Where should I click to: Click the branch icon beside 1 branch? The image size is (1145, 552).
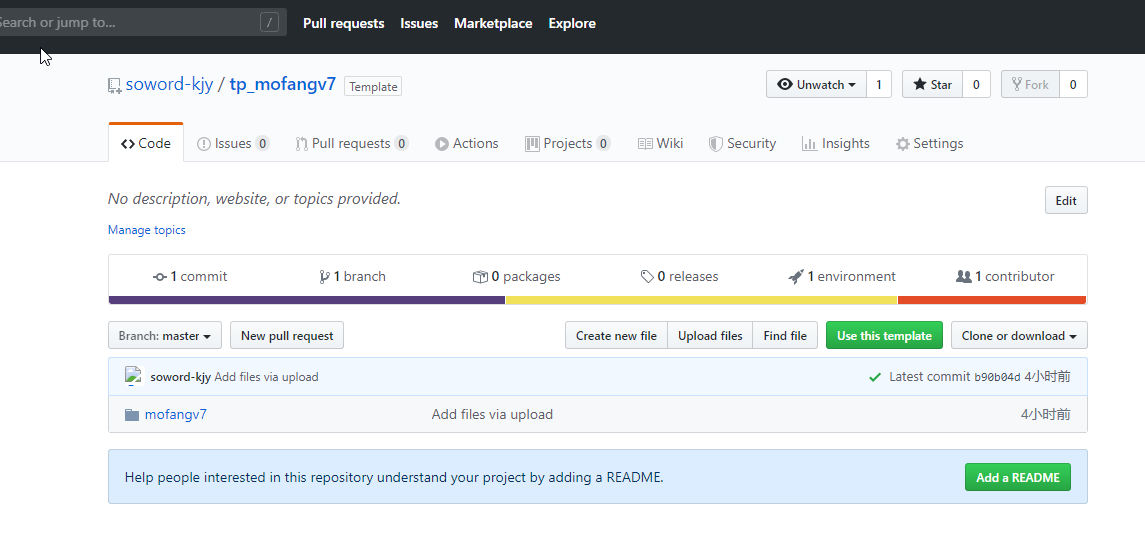click(324, 277)
